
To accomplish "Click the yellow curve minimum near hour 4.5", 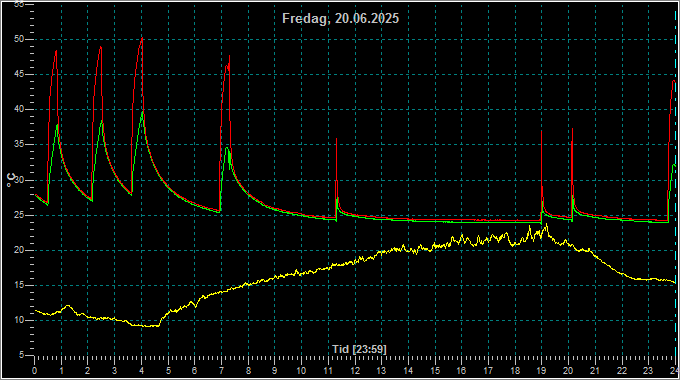I will click(150, 326).
